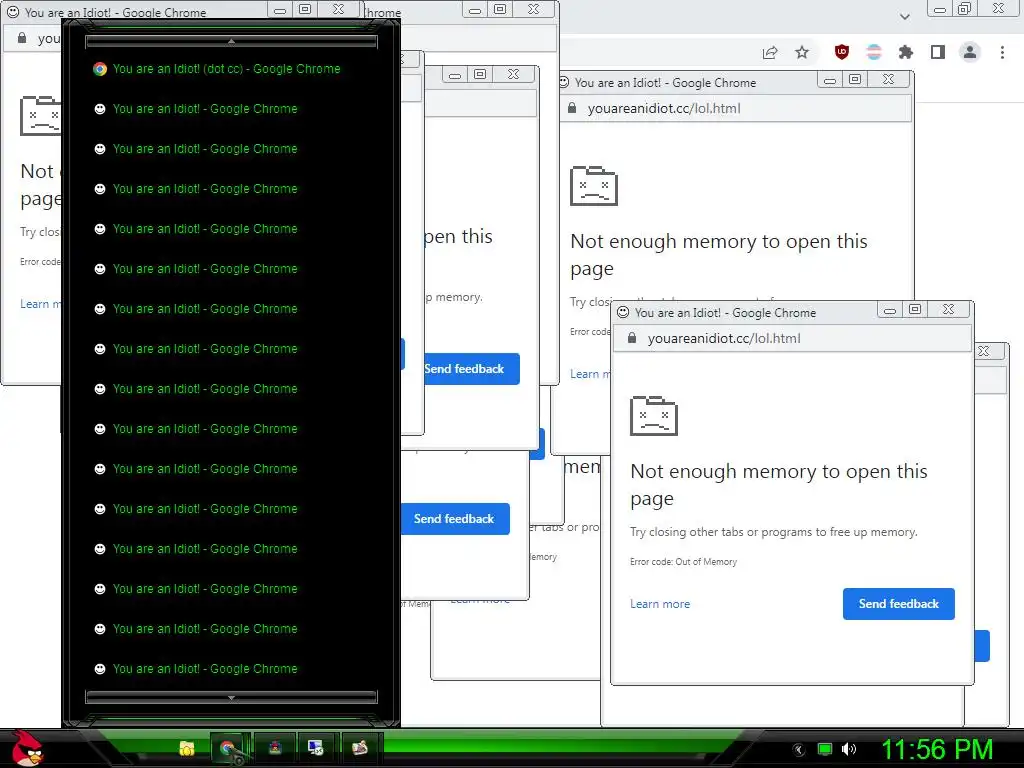Show hidden tray icons arrow
The height and width of the screenshot is (768, 1024).
pos(798,749)
